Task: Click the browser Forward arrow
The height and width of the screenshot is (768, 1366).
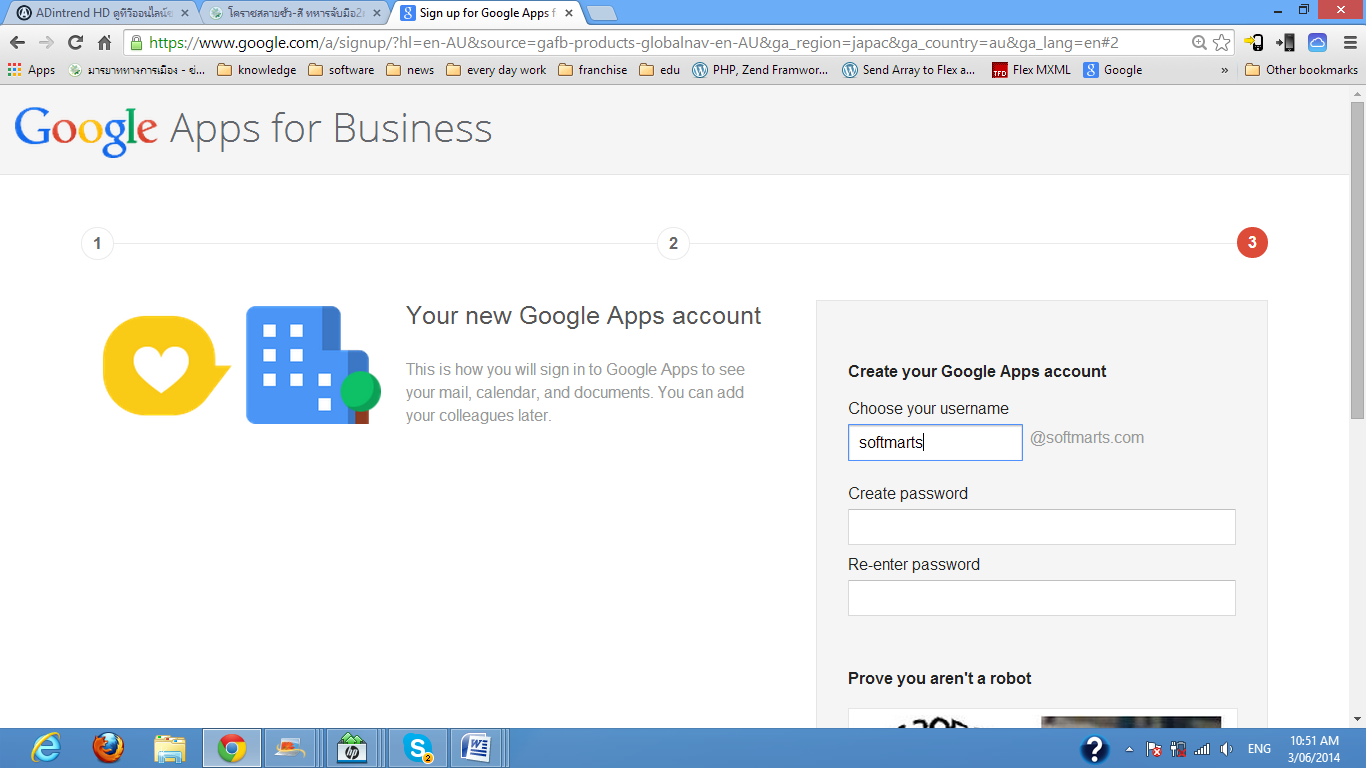Action: [46, 43]
